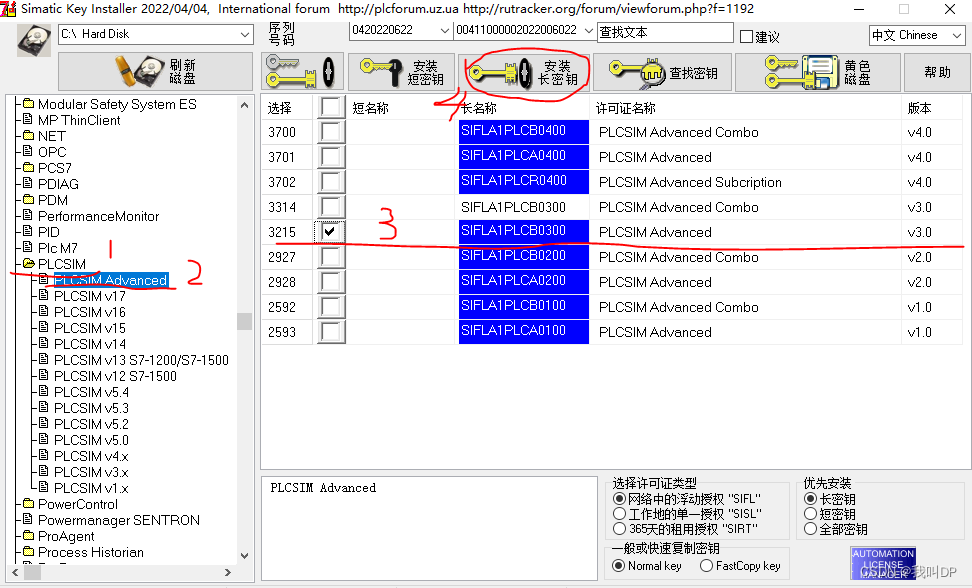Select Powermanager SENTRON tree item

coord(119,520)
